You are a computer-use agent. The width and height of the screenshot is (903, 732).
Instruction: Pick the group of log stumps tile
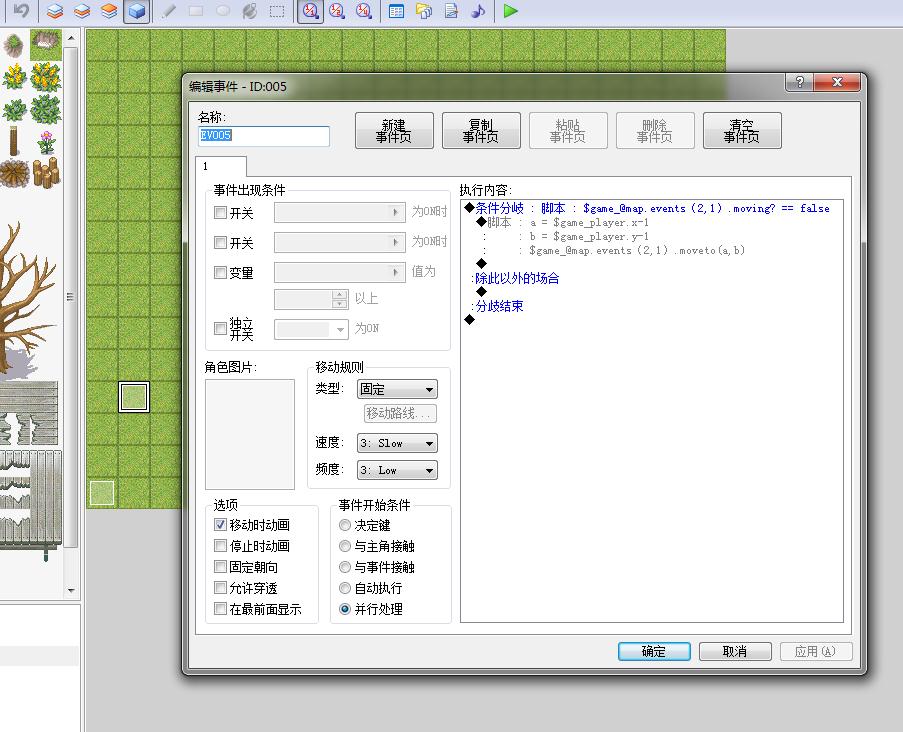click(45, 173)
